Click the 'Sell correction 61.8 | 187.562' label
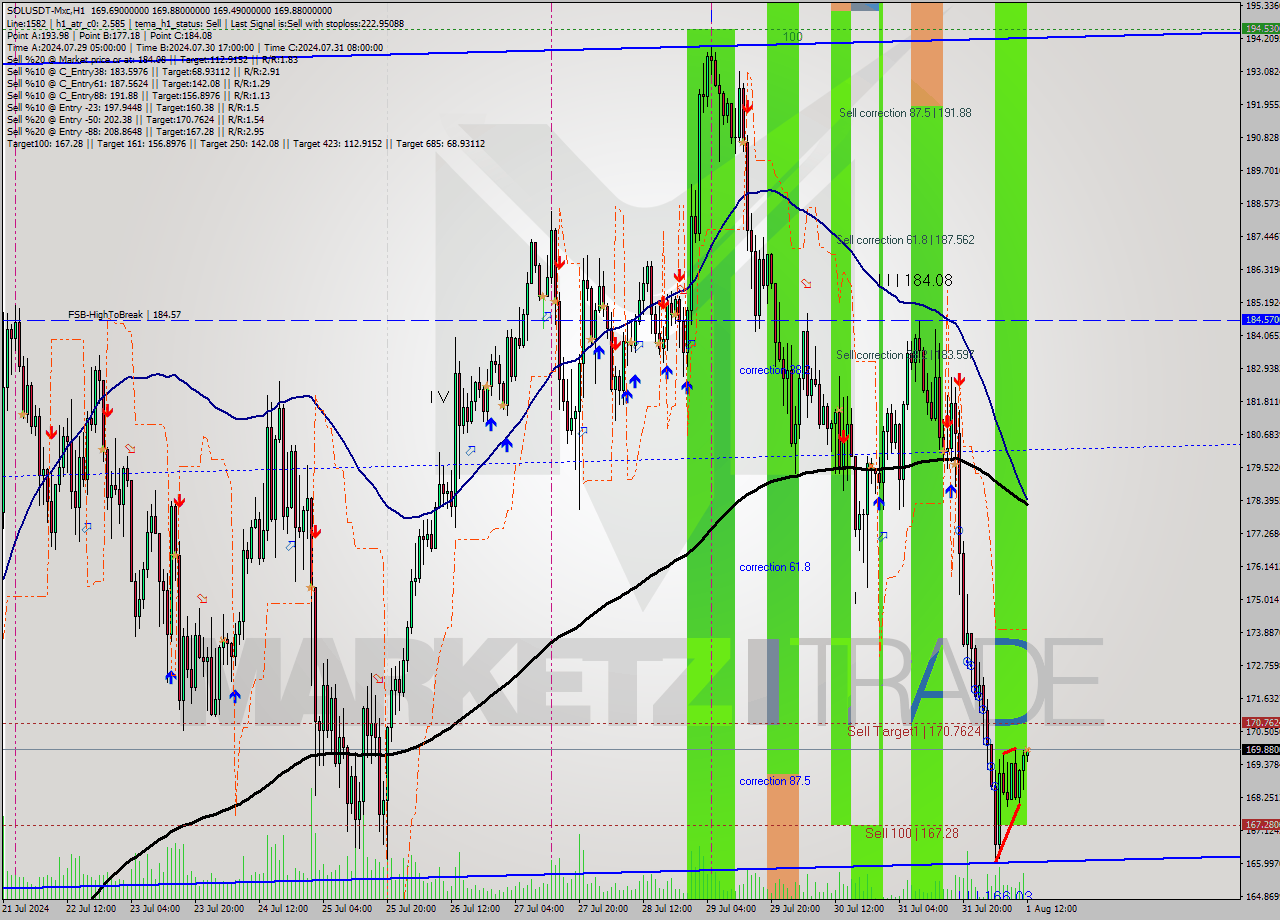 point(905,240)
